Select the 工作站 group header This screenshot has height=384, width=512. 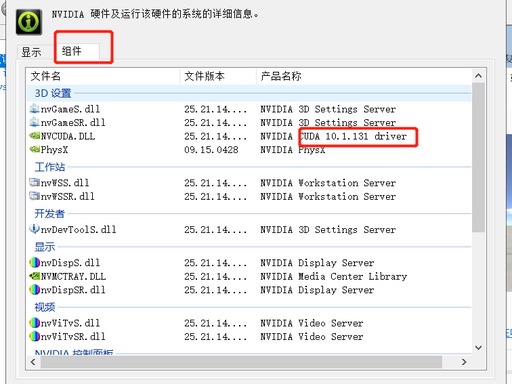coord(50,167)
